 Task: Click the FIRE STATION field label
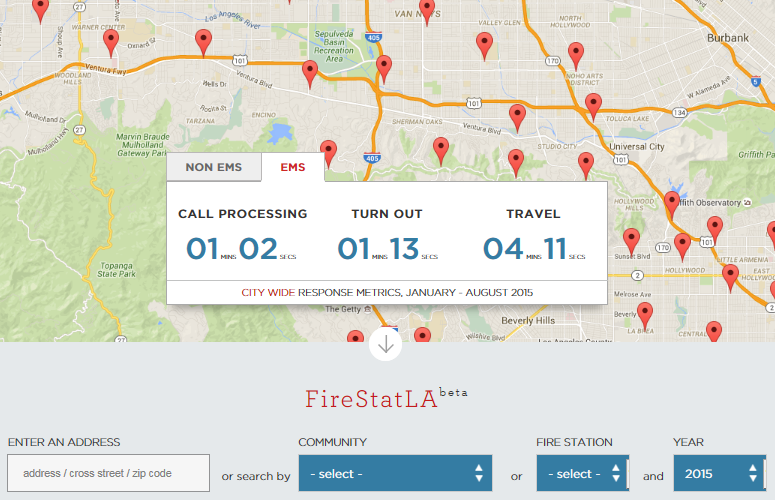pyautogui.click(x=574, y=442)
